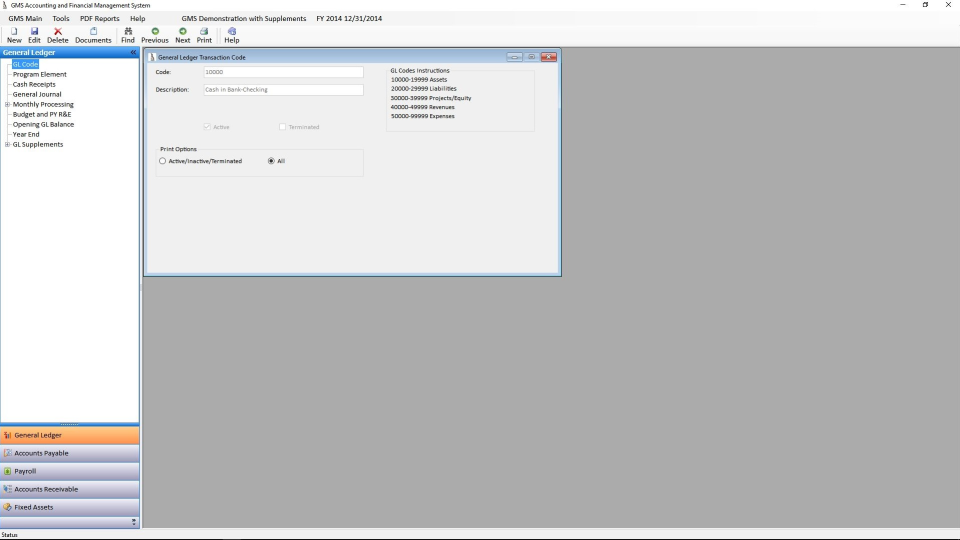Click '40000-49999 Revenues' instruction text

coord(422,107)
